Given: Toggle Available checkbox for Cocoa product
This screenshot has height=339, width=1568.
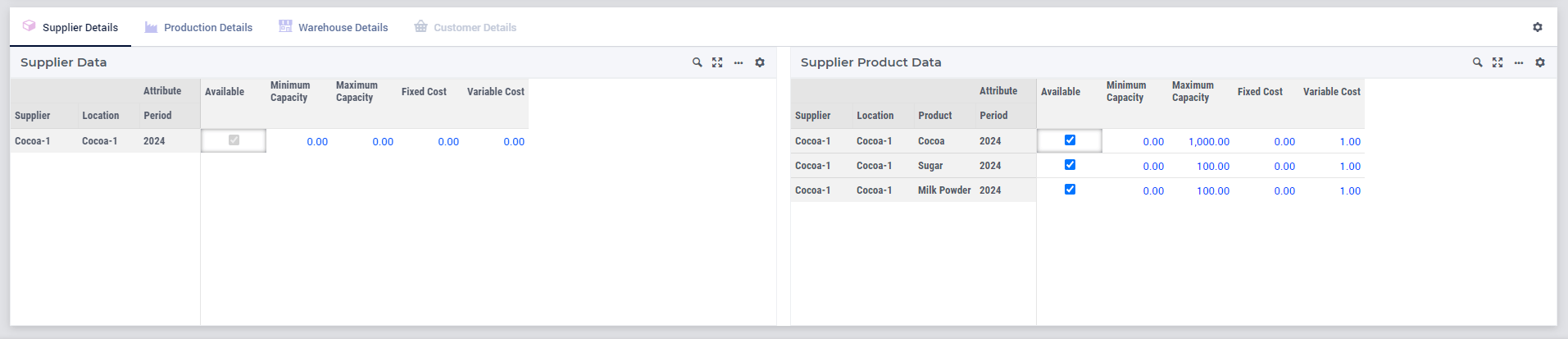Looking at the screenshot, I should 1070,140.
